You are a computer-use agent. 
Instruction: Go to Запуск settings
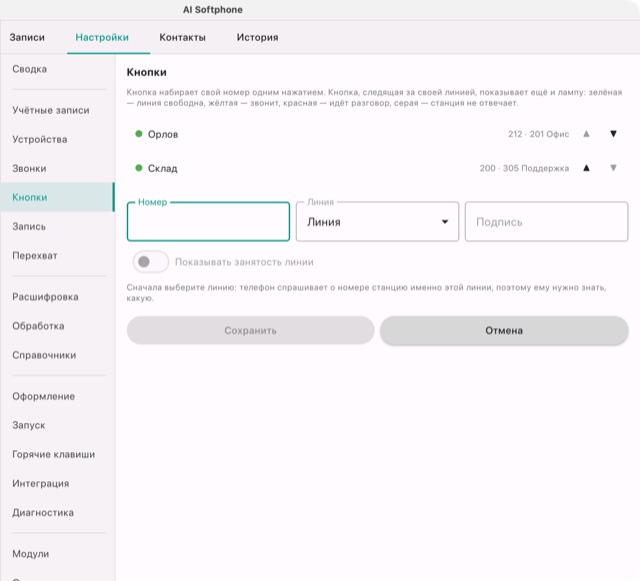coord(57,425)
